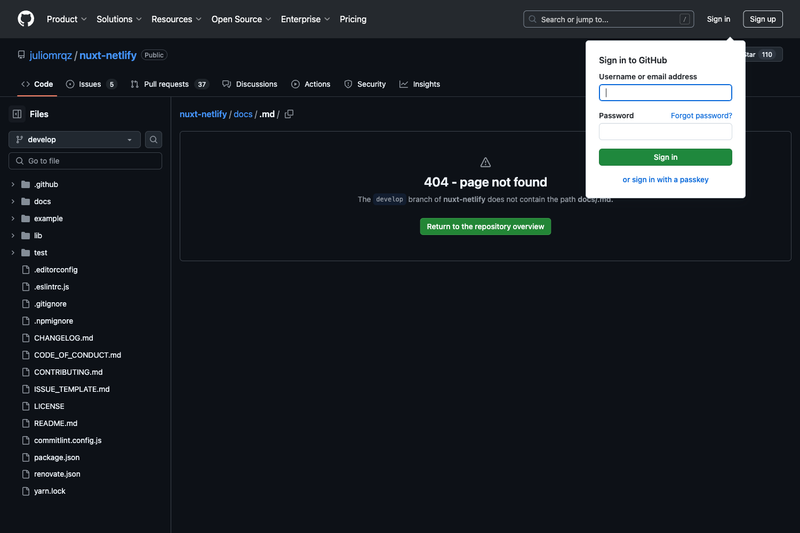Click the yarn.lock file icon
The width and height of the screenshot is (800, 533).
(26, 491)
